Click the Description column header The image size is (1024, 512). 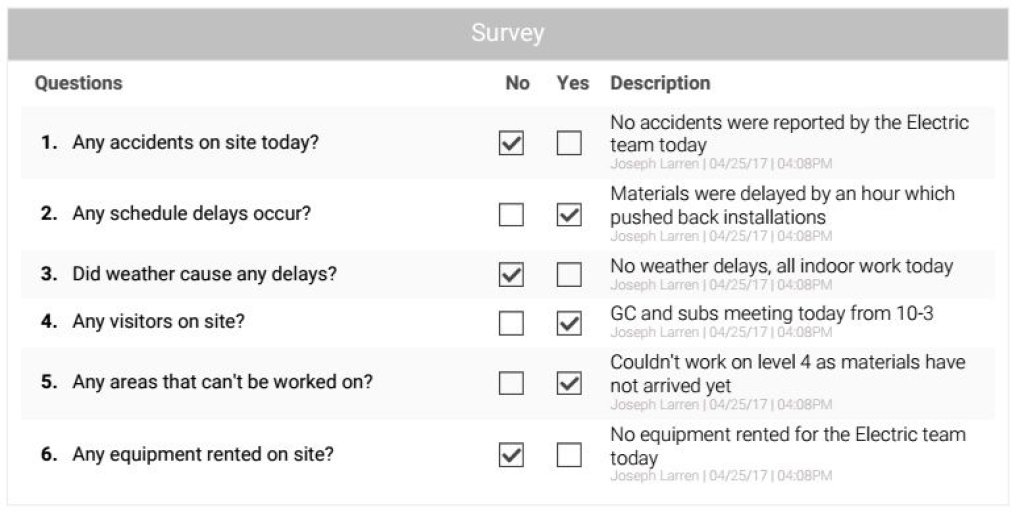click(660, 84)
